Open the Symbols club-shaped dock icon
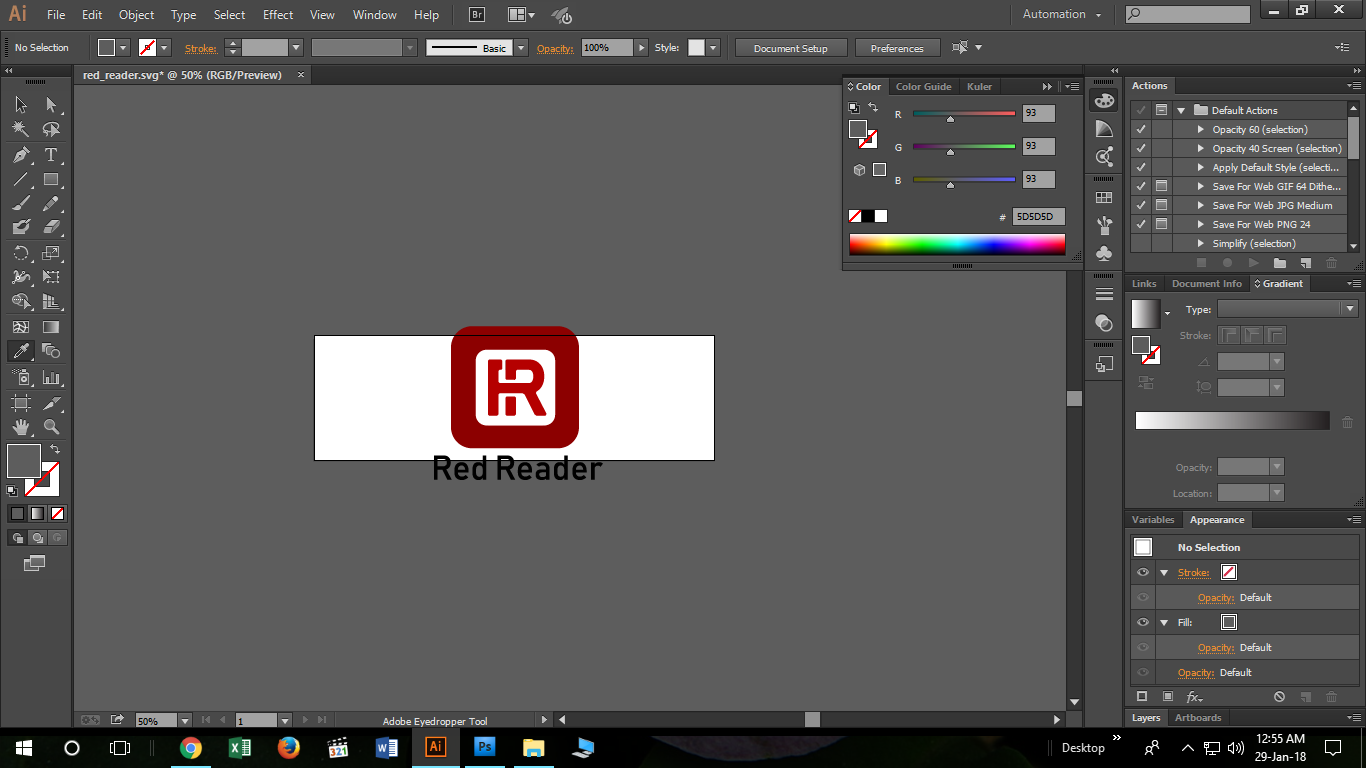 (1104, 253)
